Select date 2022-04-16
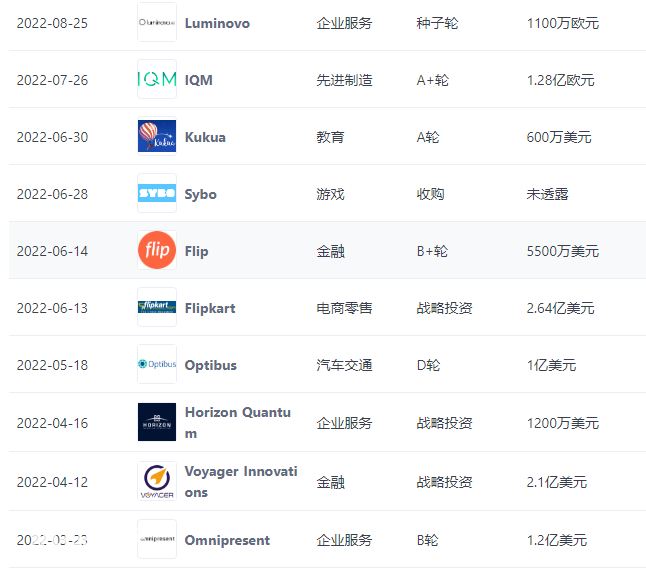The image size is (646, 577). click(x=52, y=423)
